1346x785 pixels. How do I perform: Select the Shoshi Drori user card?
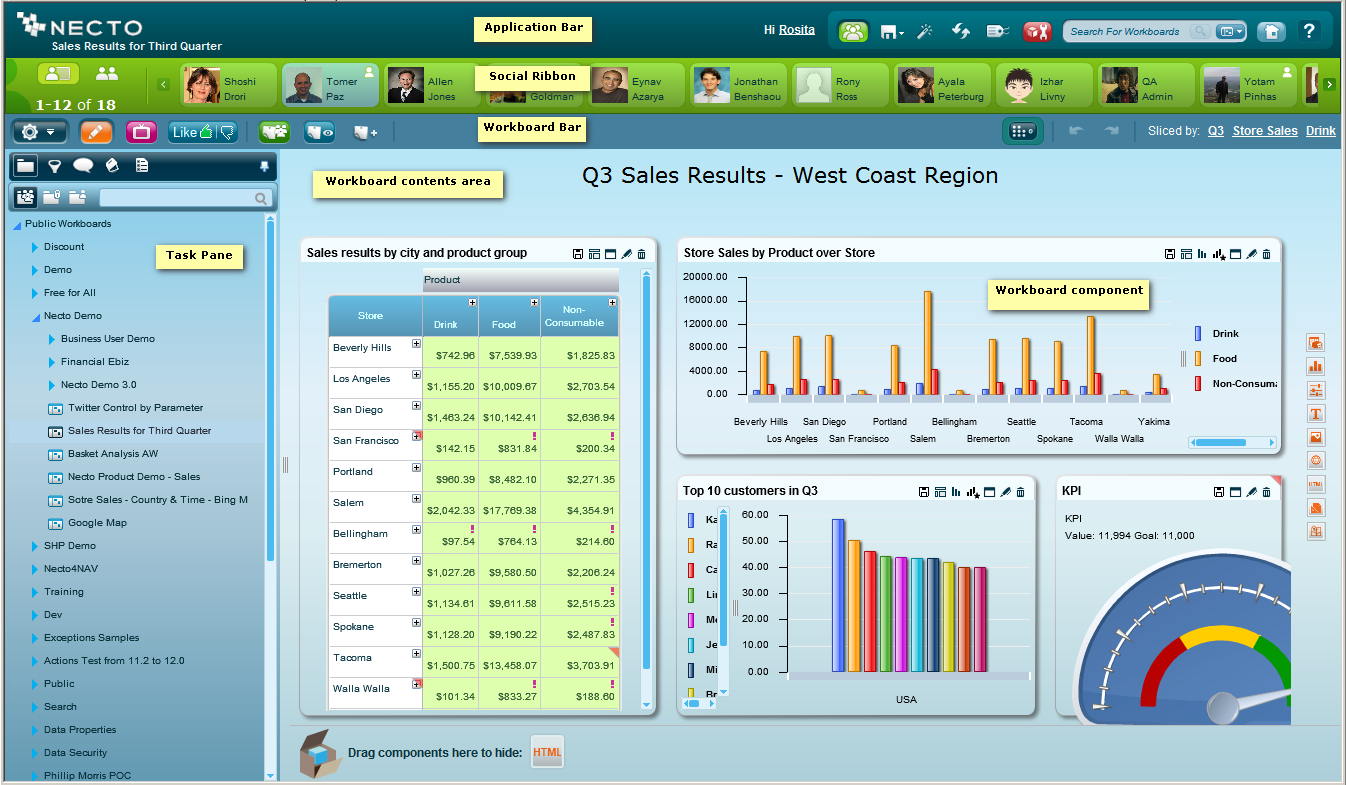pyautogui.click(x=229, y=85)
